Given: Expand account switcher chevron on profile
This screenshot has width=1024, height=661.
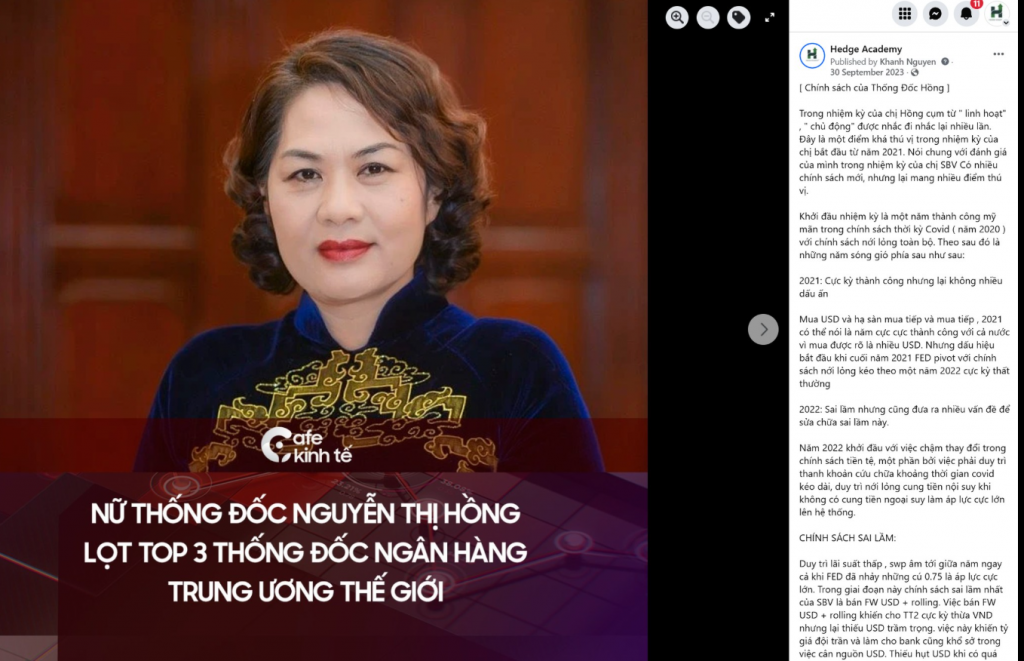Looking at the screenshot, I should point(1006,23).
